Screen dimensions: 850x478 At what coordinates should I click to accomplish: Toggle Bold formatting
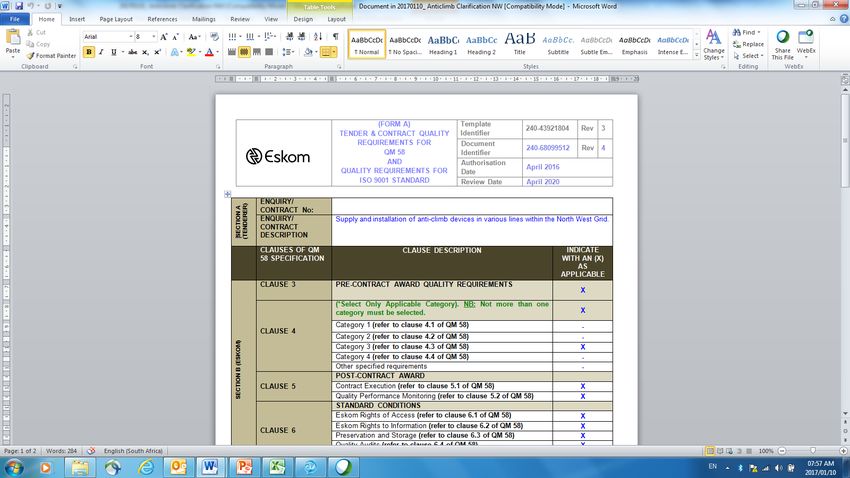tap(89, 52)
